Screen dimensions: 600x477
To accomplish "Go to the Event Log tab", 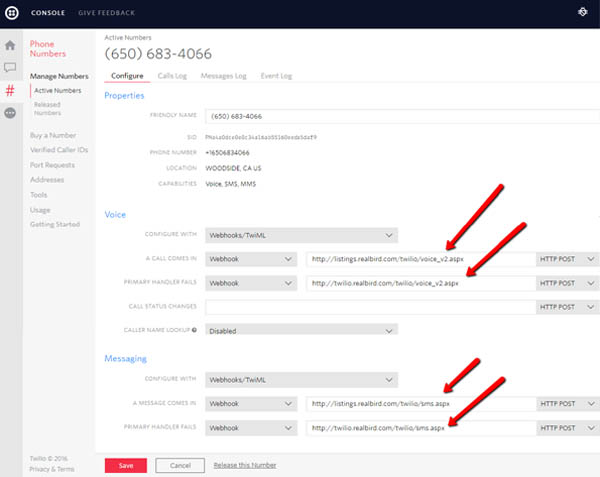I will 277,76.
